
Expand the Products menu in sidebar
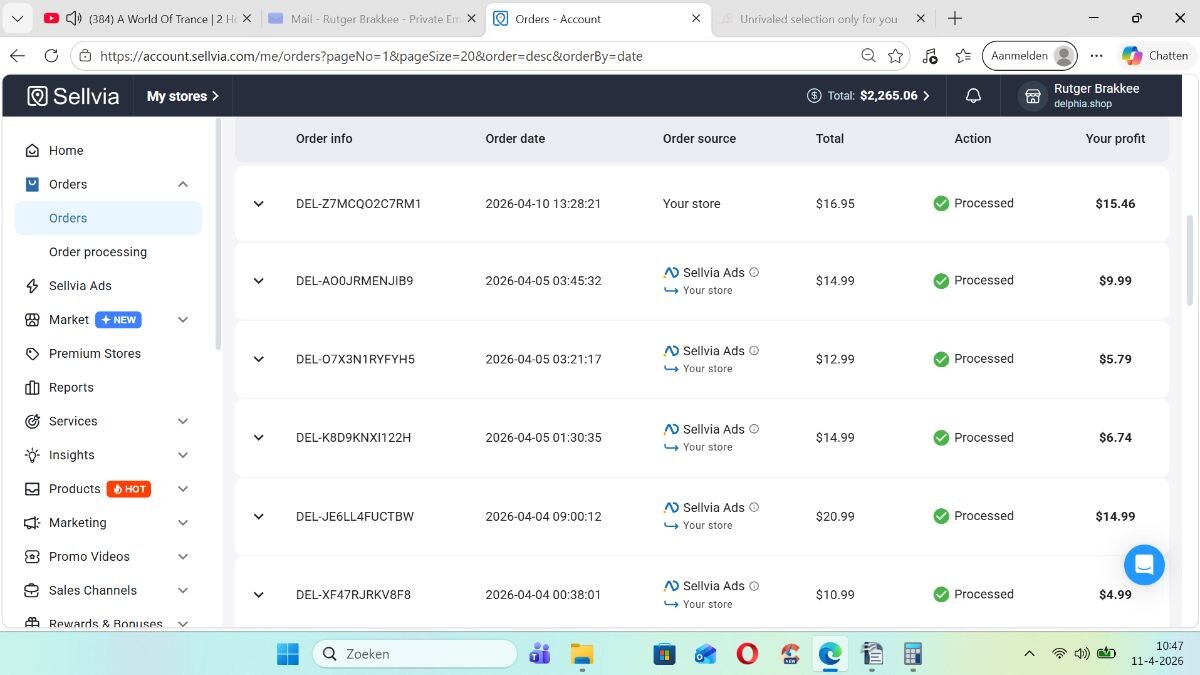[x=183, y=489]
